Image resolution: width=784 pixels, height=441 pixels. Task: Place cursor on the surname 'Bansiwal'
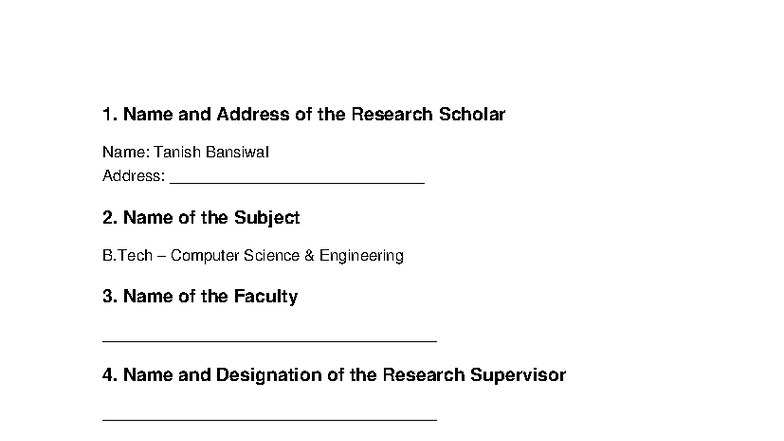click(x=237, y=153)
